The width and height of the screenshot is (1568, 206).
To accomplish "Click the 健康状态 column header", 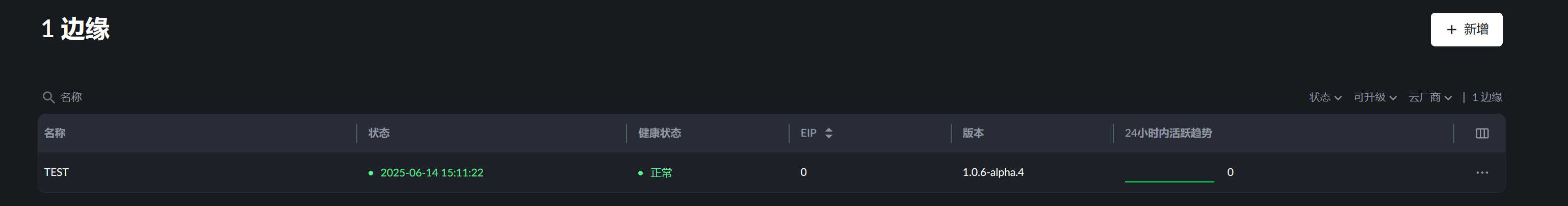I will pos(659,134).
